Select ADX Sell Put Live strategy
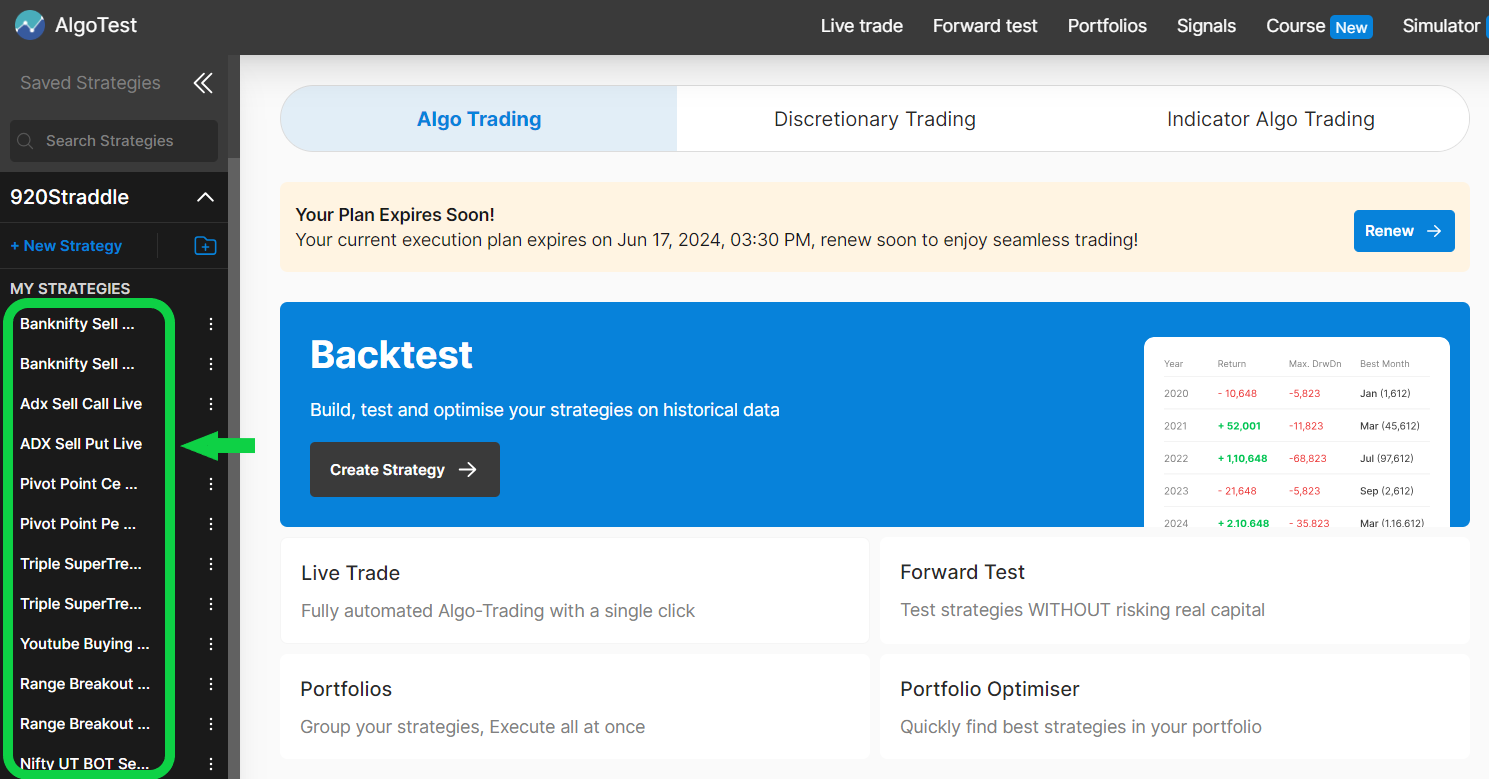This screenshot has height=779, width=1489. (x=81, y=444)
